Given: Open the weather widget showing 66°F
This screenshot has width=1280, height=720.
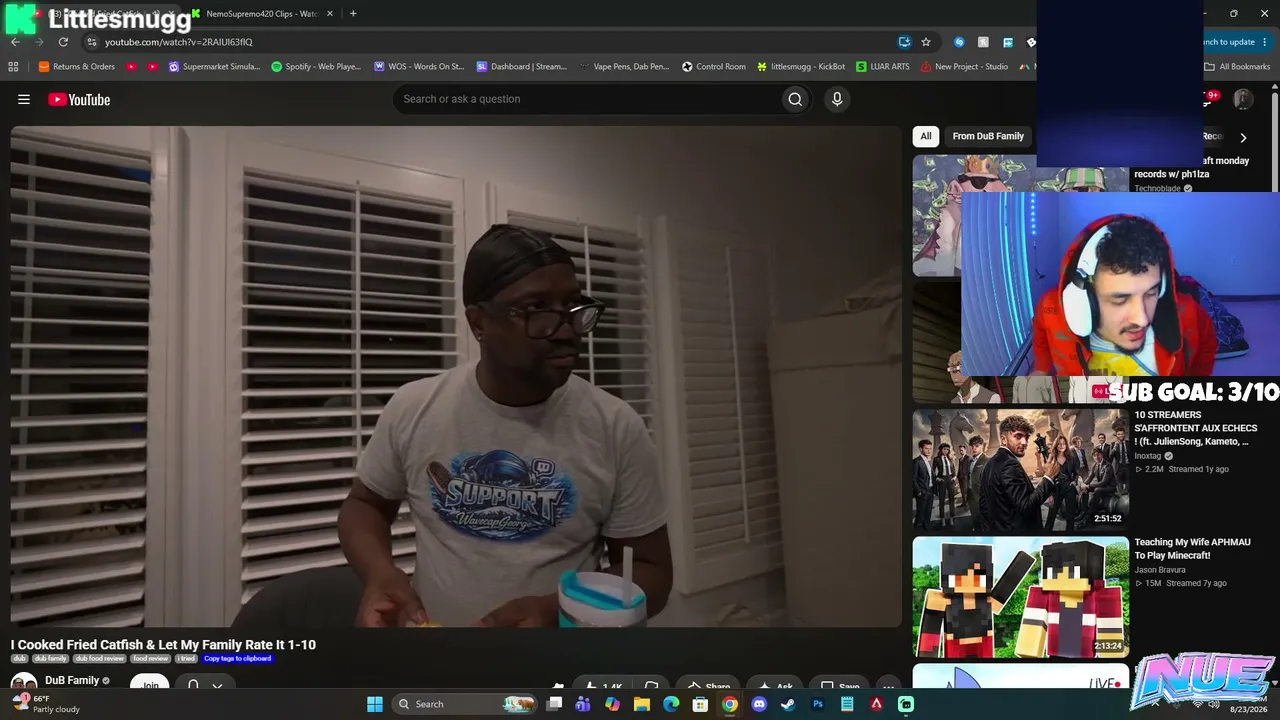Looking at the screenshot, I should click(45, 704).
